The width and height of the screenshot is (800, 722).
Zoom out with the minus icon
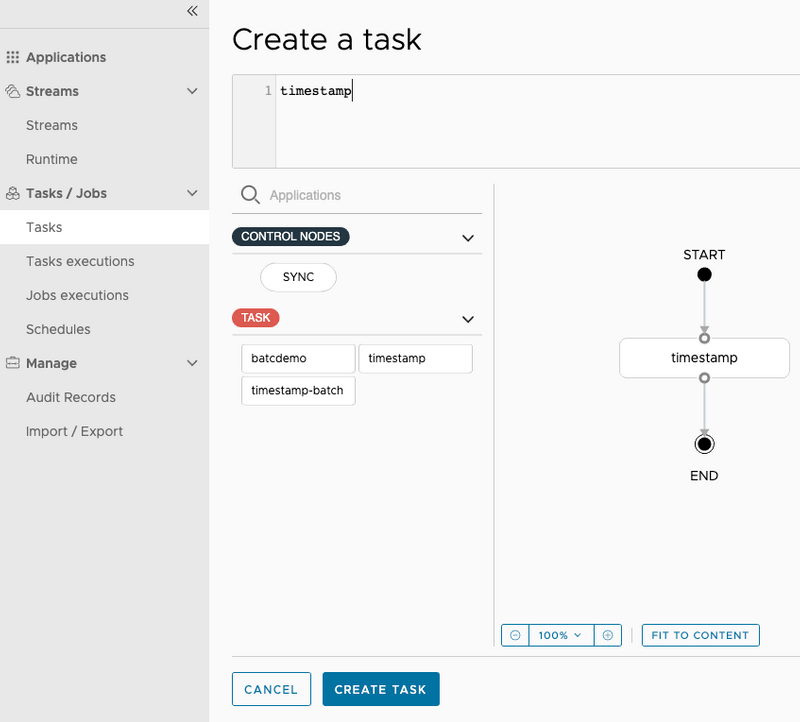pos(515,635)
